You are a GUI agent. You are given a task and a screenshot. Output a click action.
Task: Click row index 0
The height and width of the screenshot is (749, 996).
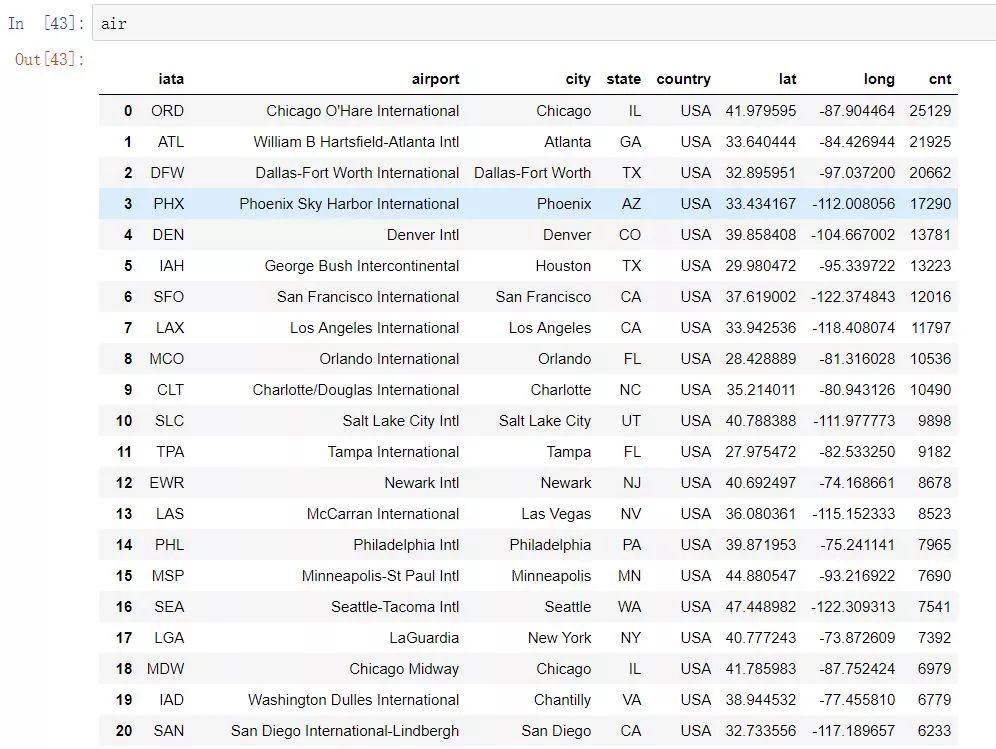[x=128, y=111]
